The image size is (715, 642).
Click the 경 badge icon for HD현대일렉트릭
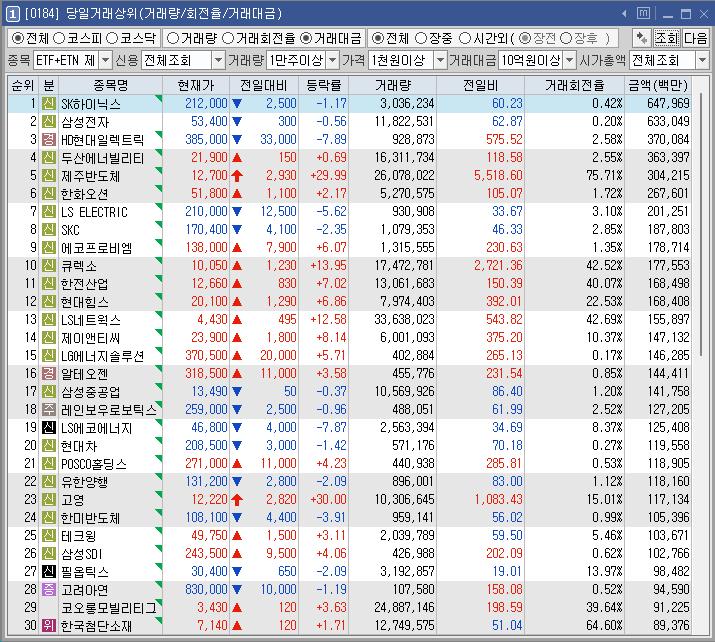click(x=49, y=140)
